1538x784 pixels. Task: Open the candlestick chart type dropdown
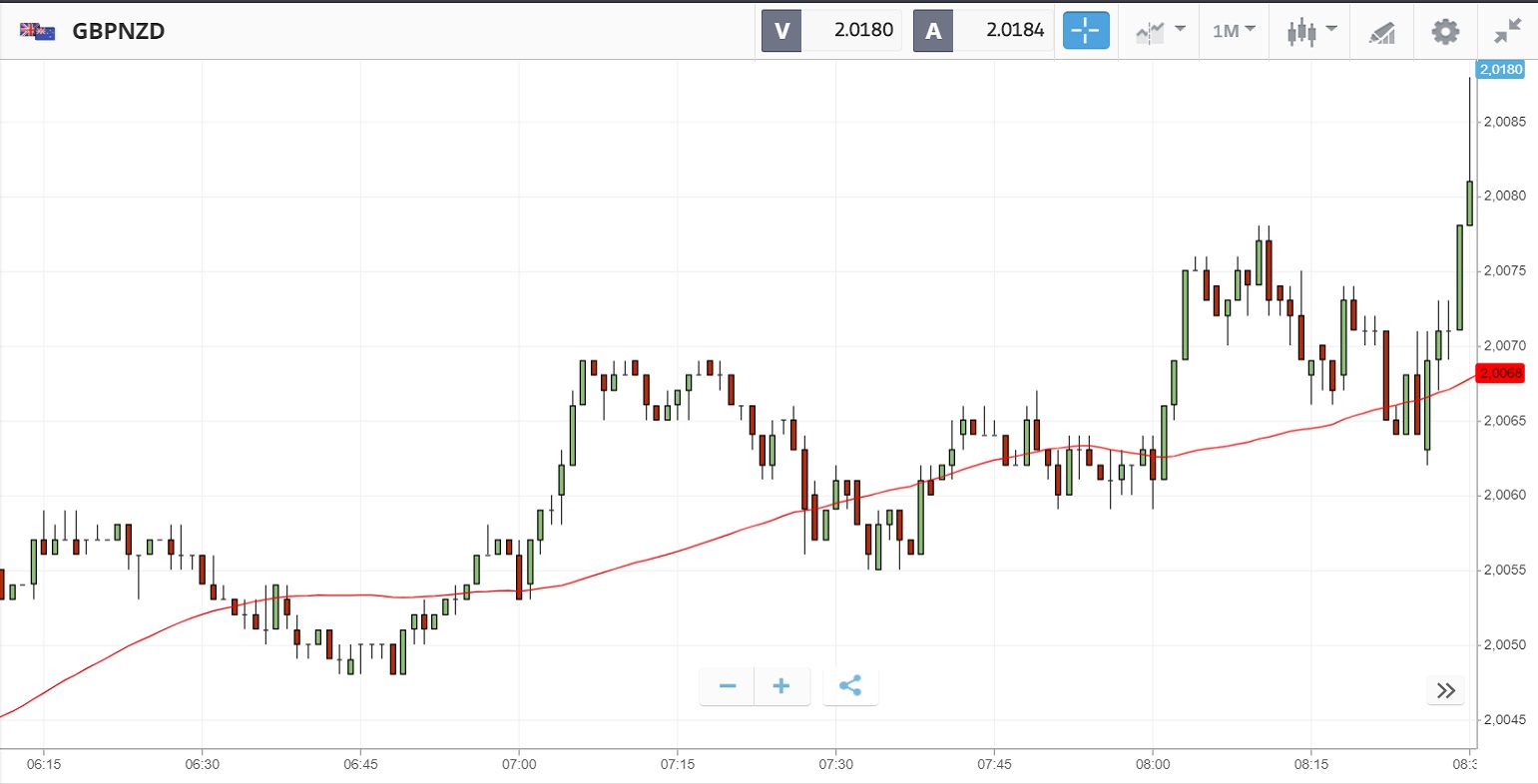pyautogui.click(x=1310, y=31)
